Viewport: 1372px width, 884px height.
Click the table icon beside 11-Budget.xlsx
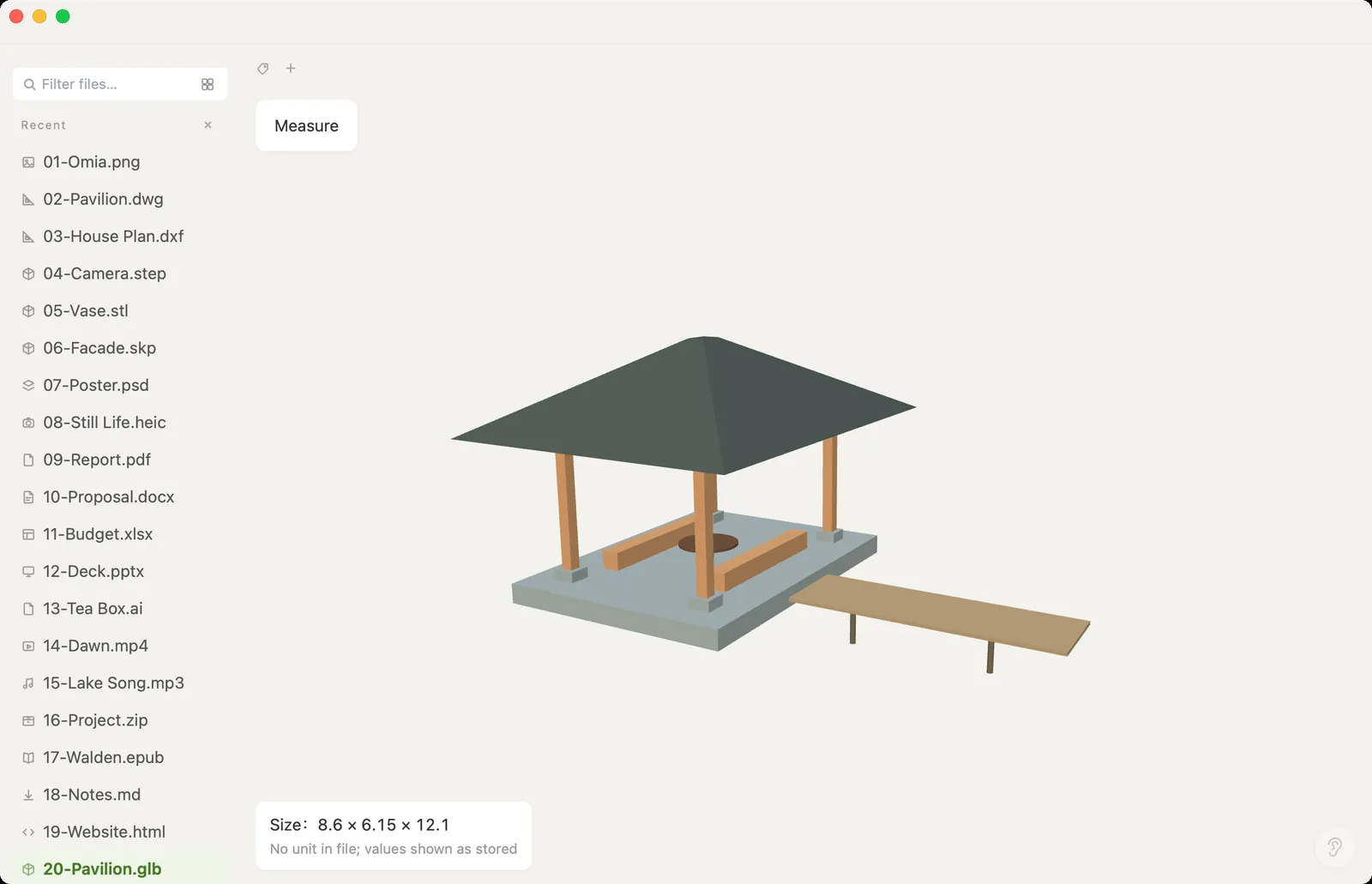[x=28, y=534]
